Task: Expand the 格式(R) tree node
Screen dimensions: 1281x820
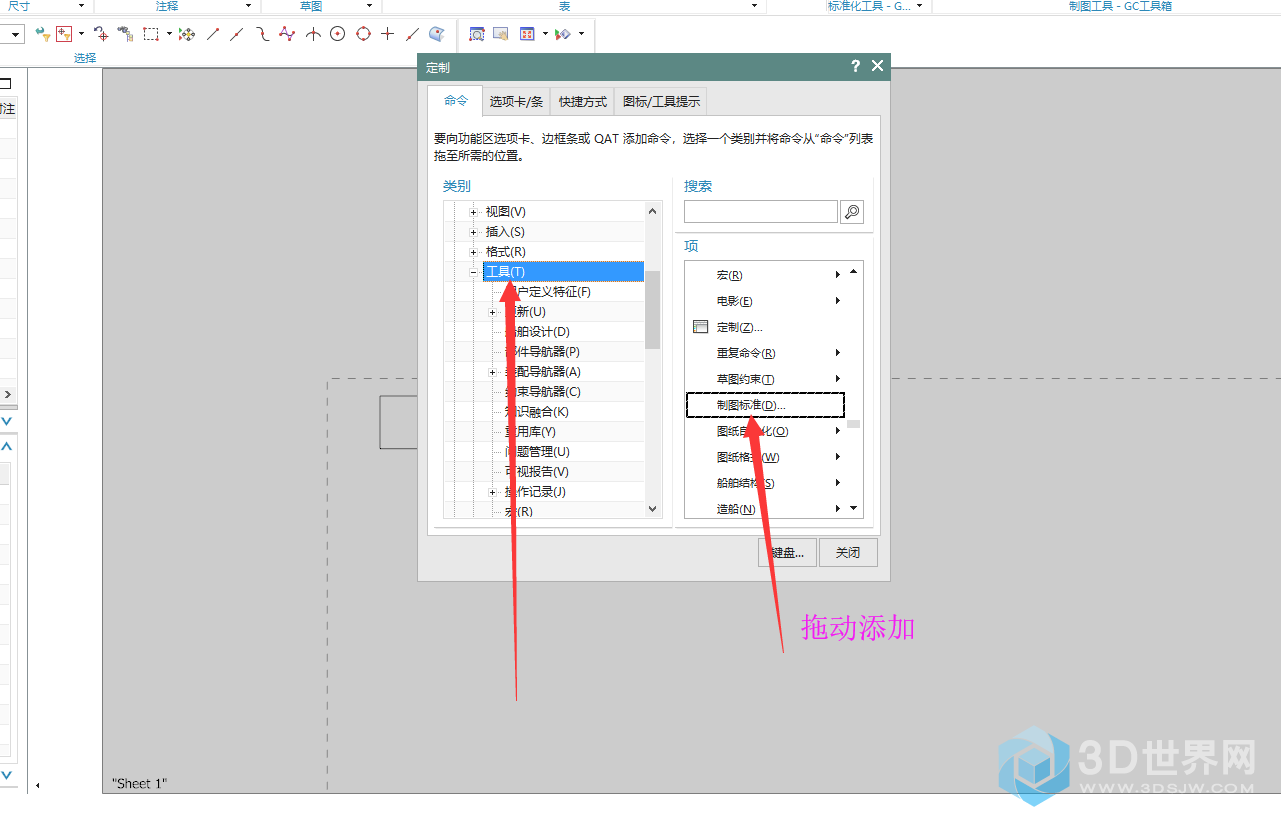Action: coord(473,252)
